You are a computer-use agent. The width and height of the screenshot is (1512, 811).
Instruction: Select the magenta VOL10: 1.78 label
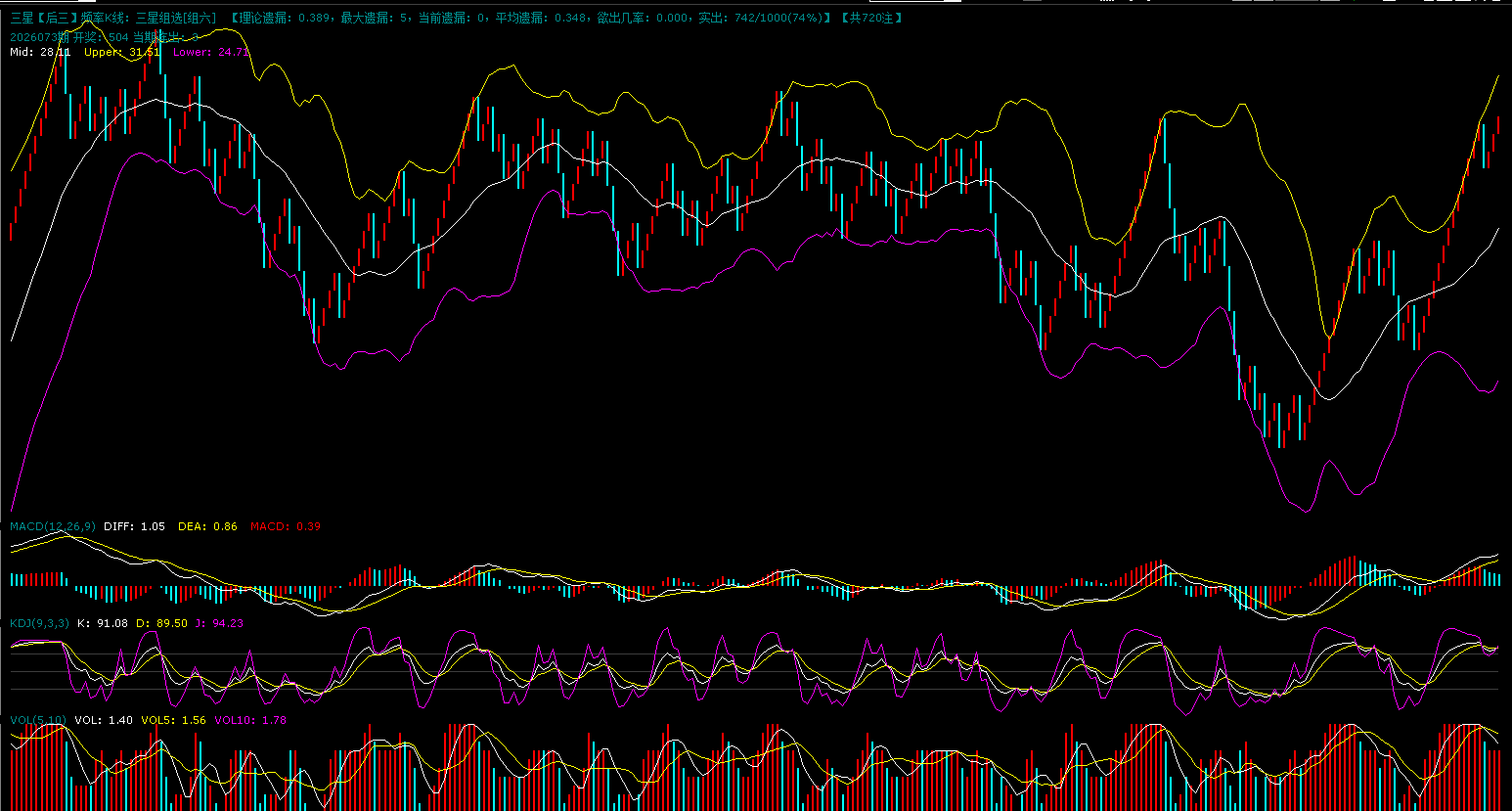click(250, 720)
